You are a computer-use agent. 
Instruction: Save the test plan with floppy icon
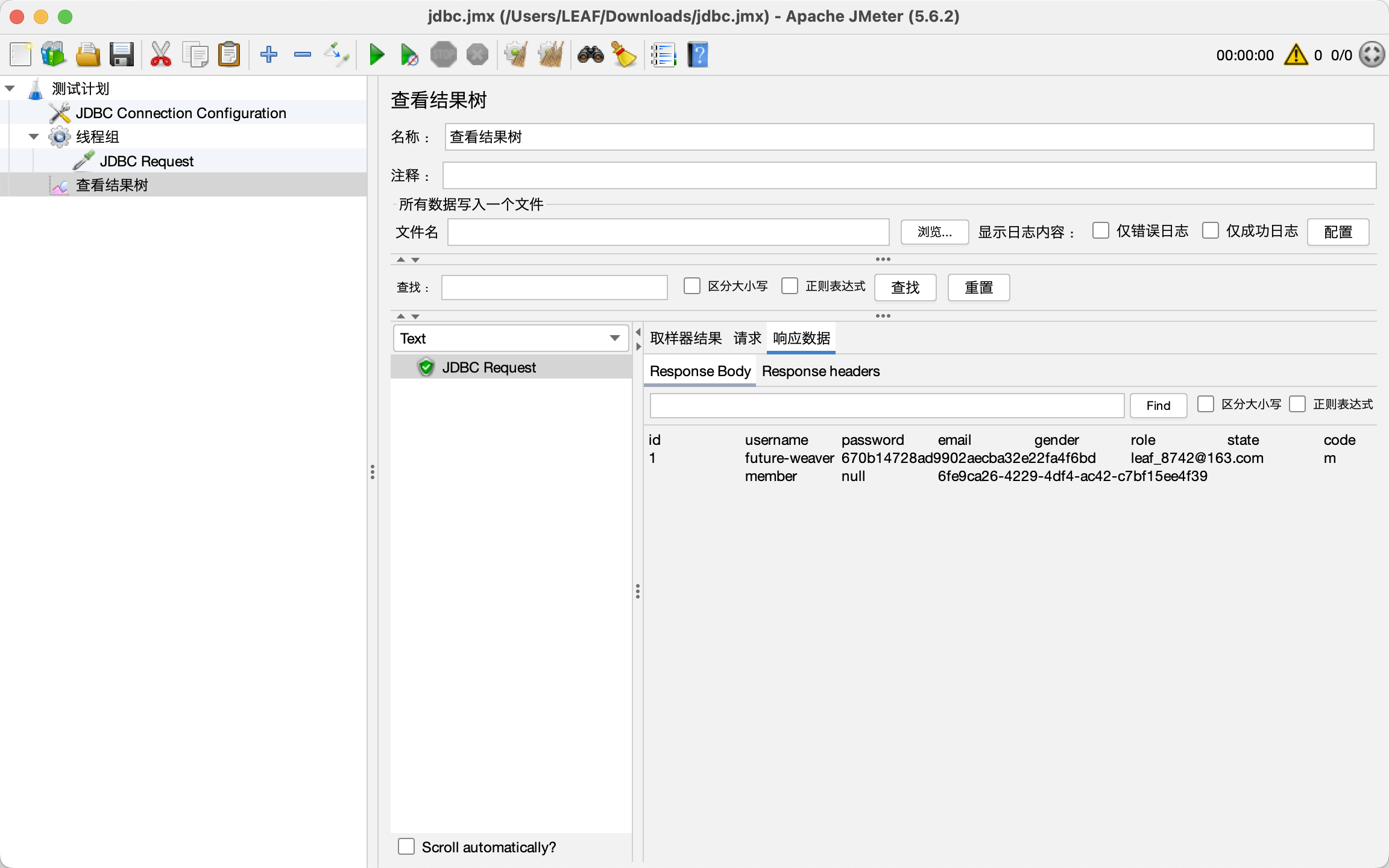(122, 55)
